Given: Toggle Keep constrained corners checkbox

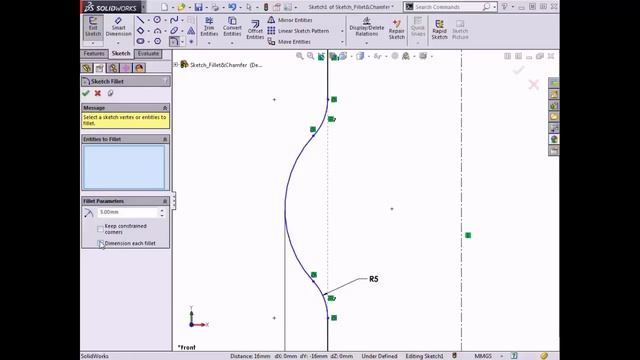Looking at the screenshot, I should point(100,229).
